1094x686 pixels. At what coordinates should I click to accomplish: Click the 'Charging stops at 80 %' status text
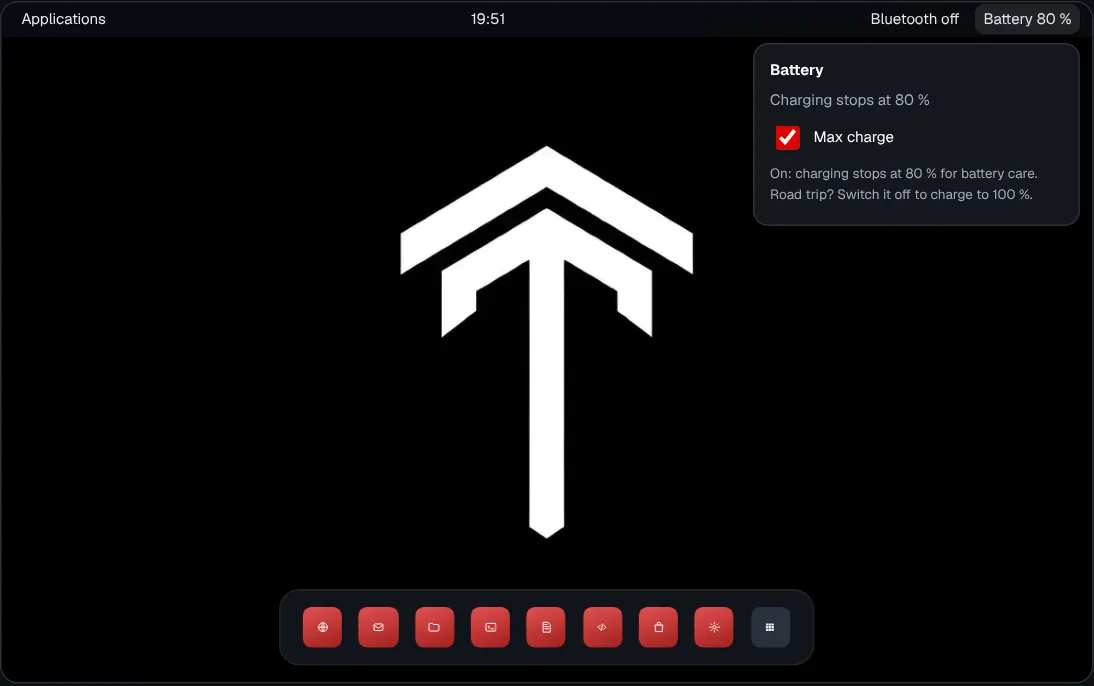click(849, 100)
